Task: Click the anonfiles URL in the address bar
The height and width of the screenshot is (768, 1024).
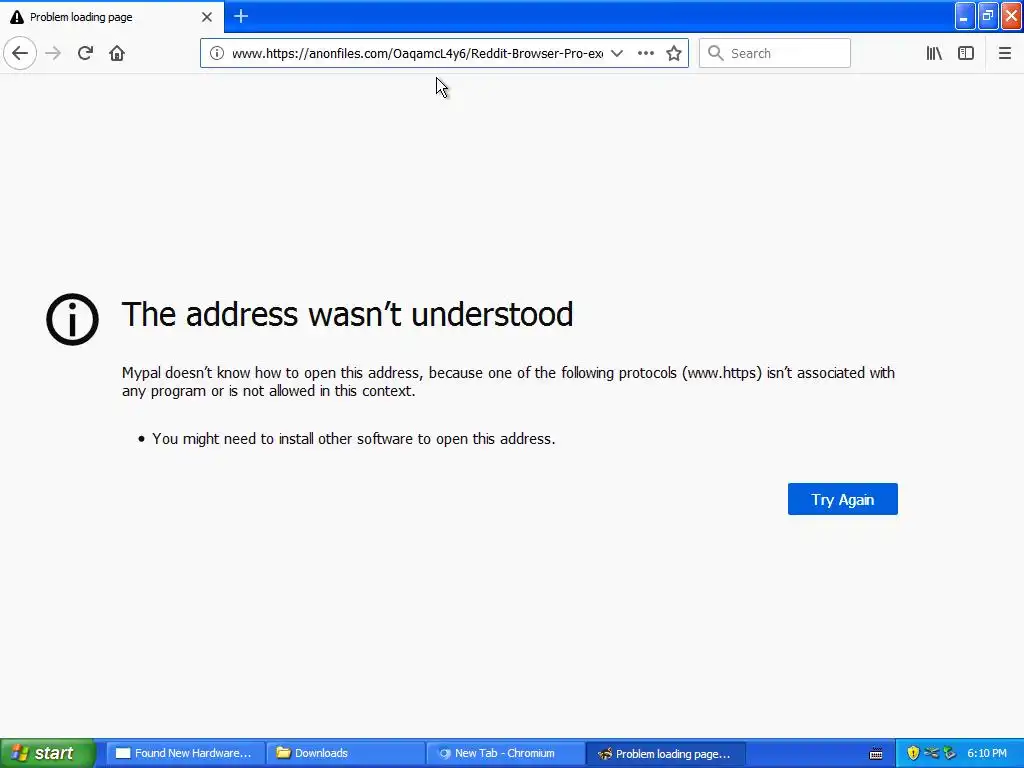Action: (417, 53)
